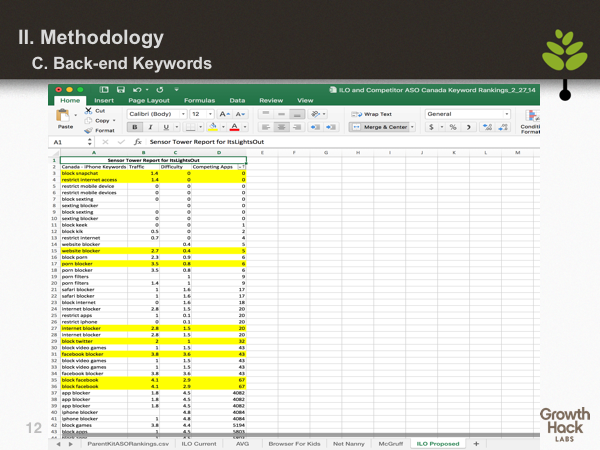
Task: Click the text orientation icon
Action: point(315,114)
